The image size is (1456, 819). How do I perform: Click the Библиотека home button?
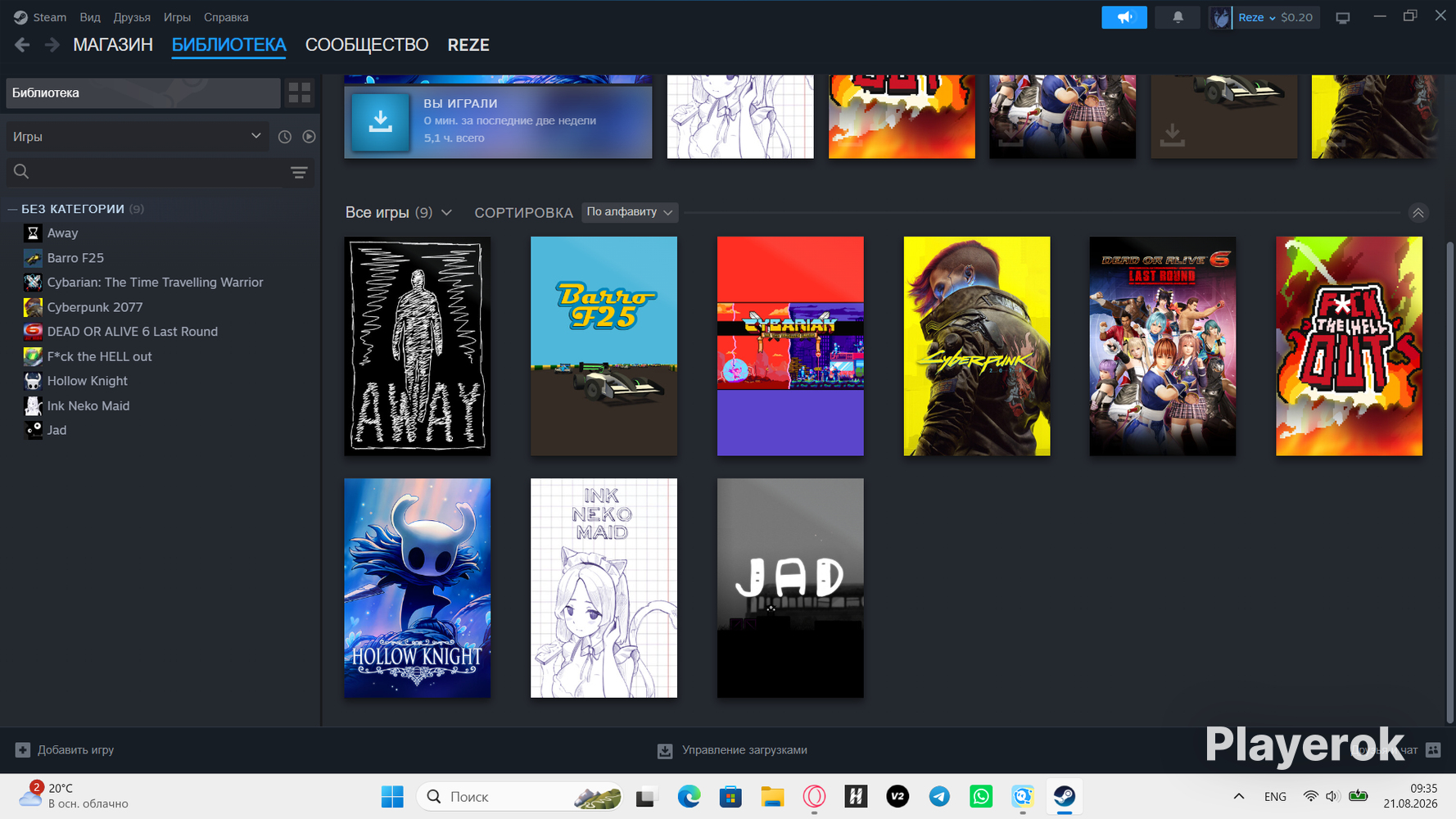point(143,93)
